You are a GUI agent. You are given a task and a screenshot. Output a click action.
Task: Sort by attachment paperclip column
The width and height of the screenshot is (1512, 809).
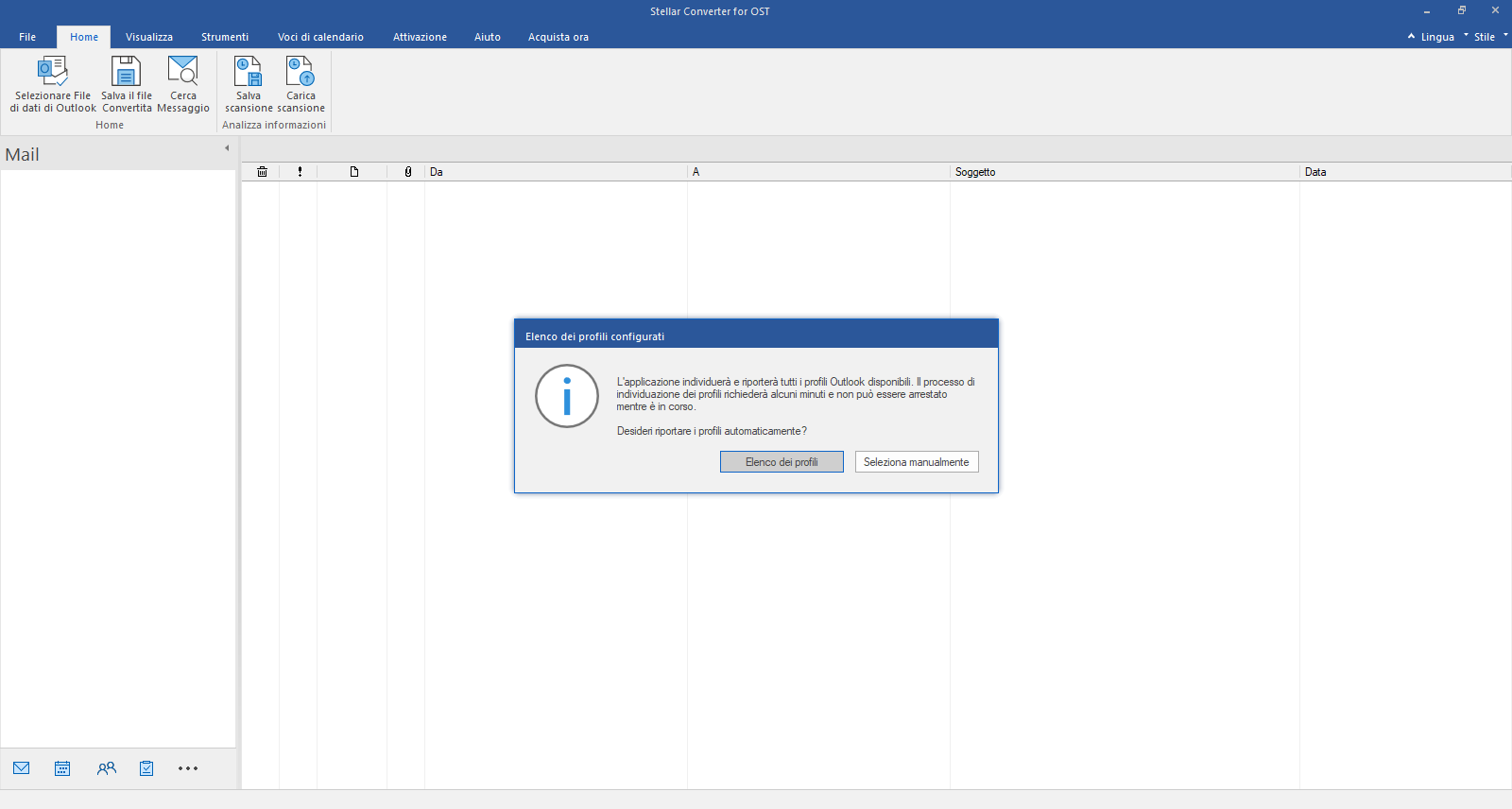(x=408, y=172)
